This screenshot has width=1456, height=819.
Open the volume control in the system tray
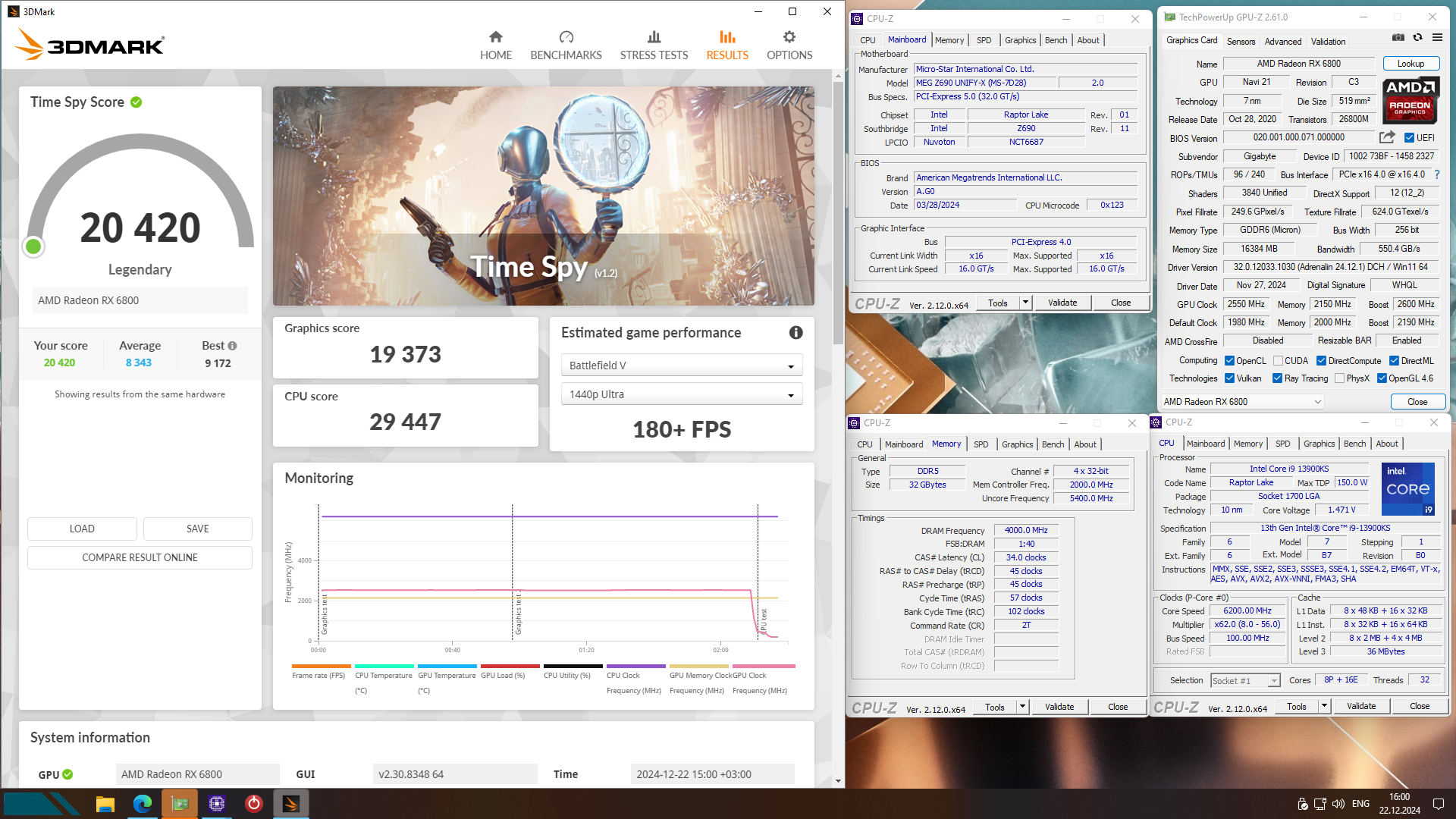tap(1338, 804)
